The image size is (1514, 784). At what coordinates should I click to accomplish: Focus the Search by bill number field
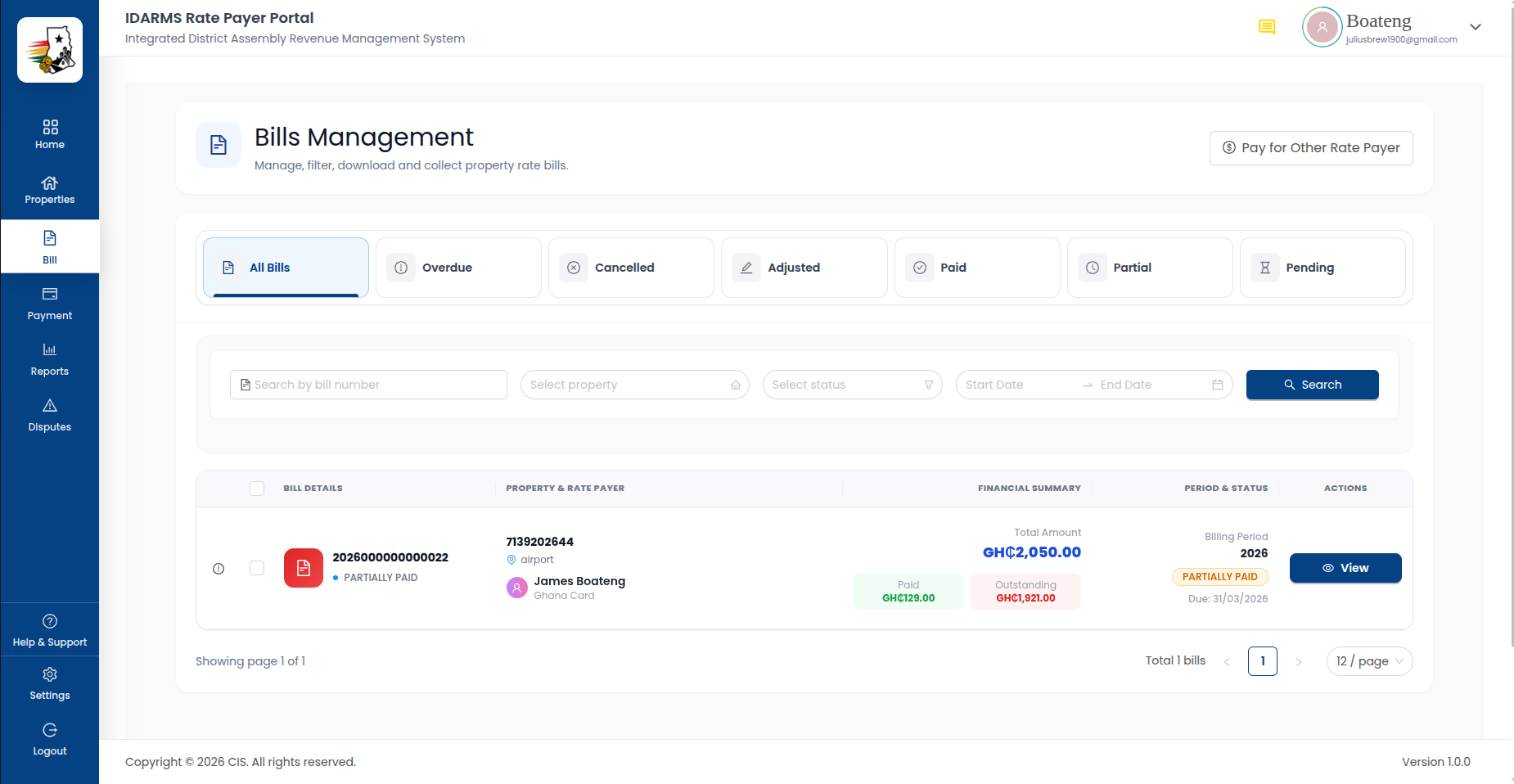(x=368, y=385)
